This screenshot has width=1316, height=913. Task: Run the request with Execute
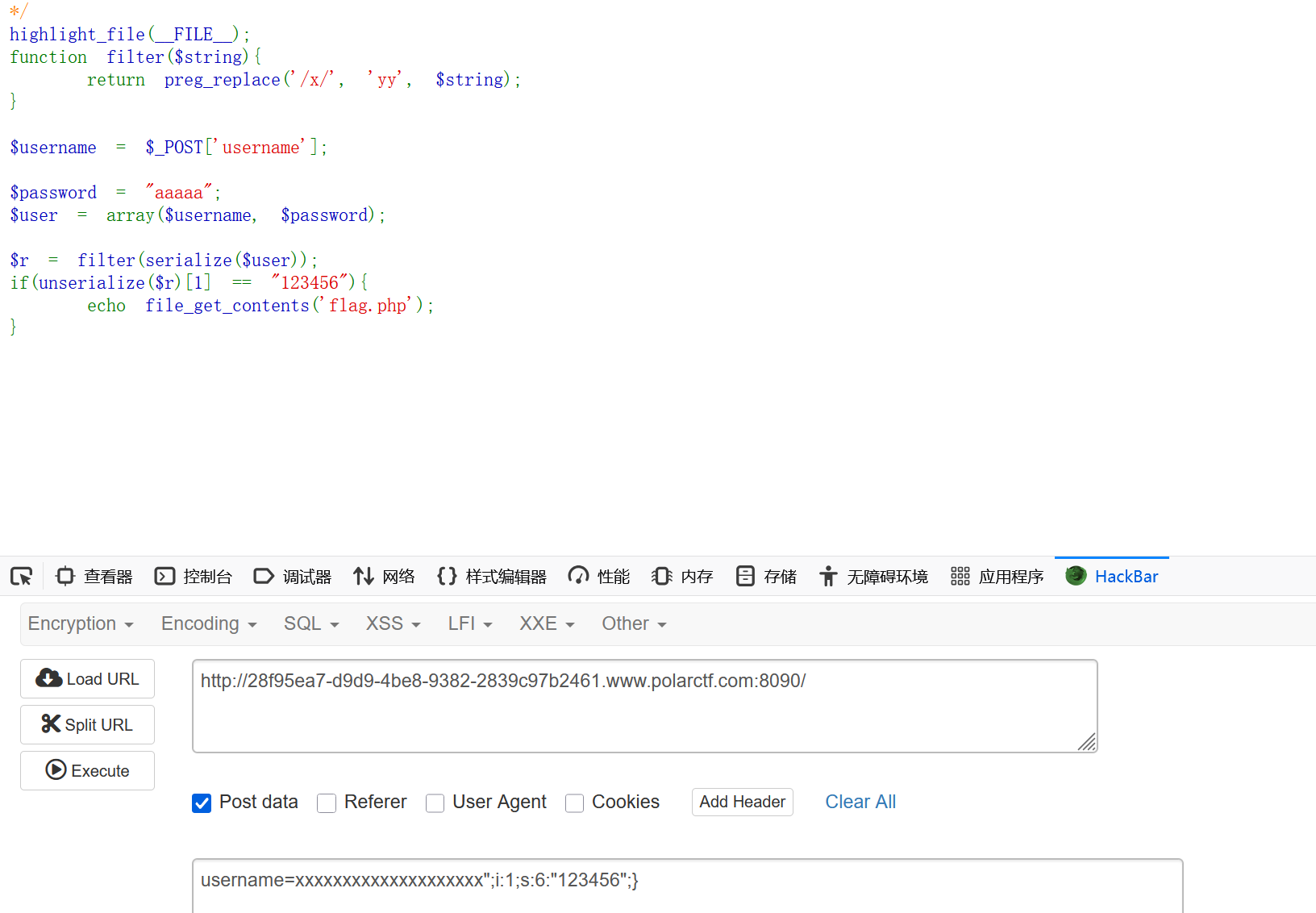87,770
